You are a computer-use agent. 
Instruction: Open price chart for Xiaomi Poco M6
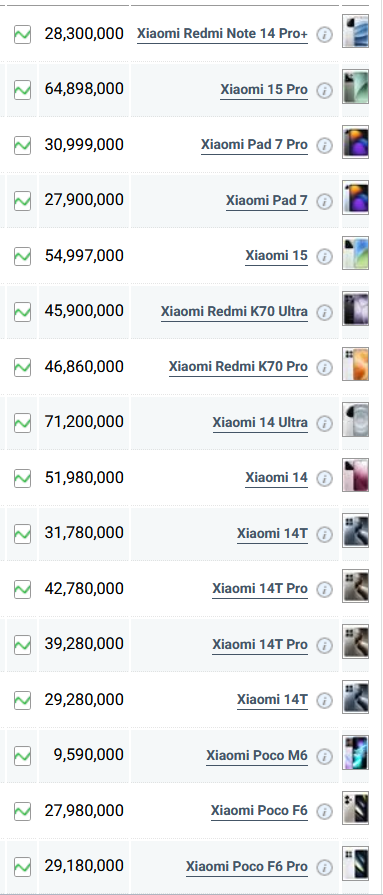(x=22, y=756)
